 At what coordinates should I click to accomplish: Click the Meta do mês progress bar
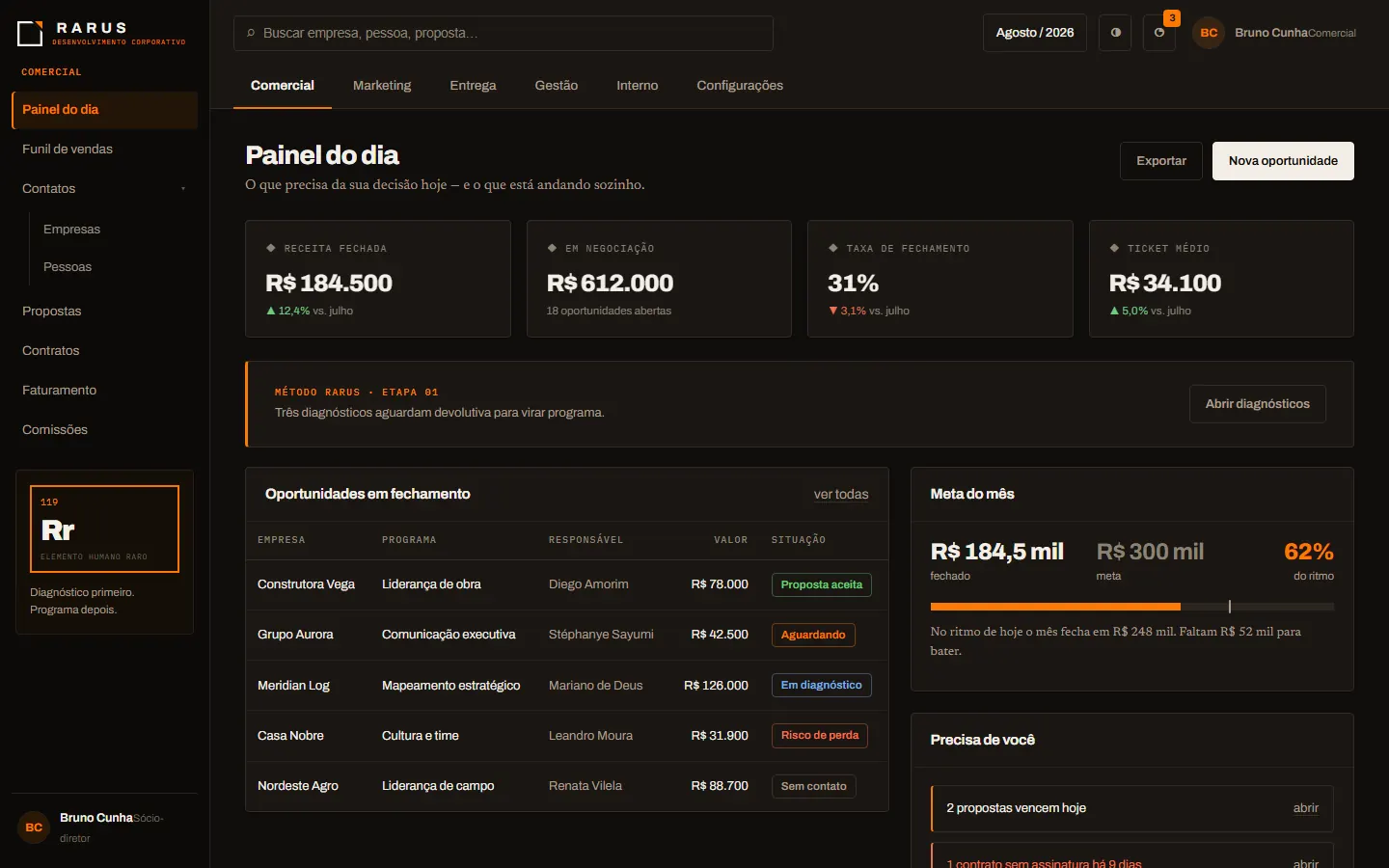[1132, 607]
